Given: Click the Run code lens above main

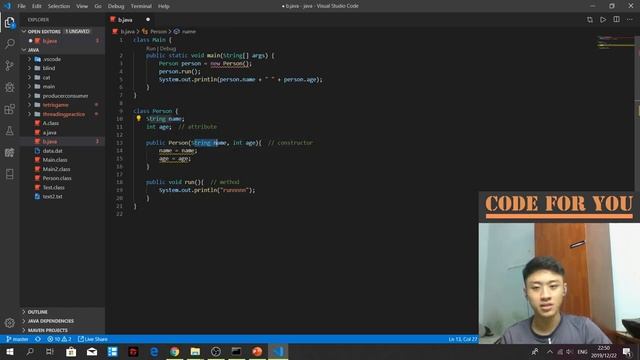Looking at the screenshot, I should (x=151, y=49).
